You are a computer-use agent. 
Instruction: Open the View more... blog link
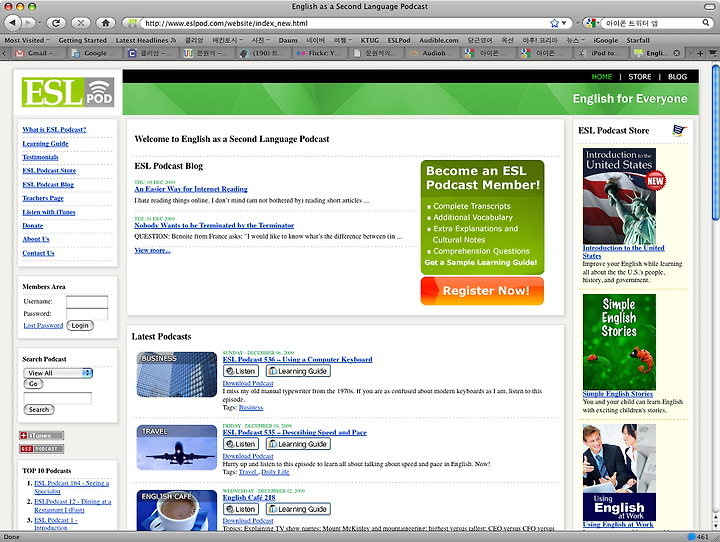click(152, 250)
